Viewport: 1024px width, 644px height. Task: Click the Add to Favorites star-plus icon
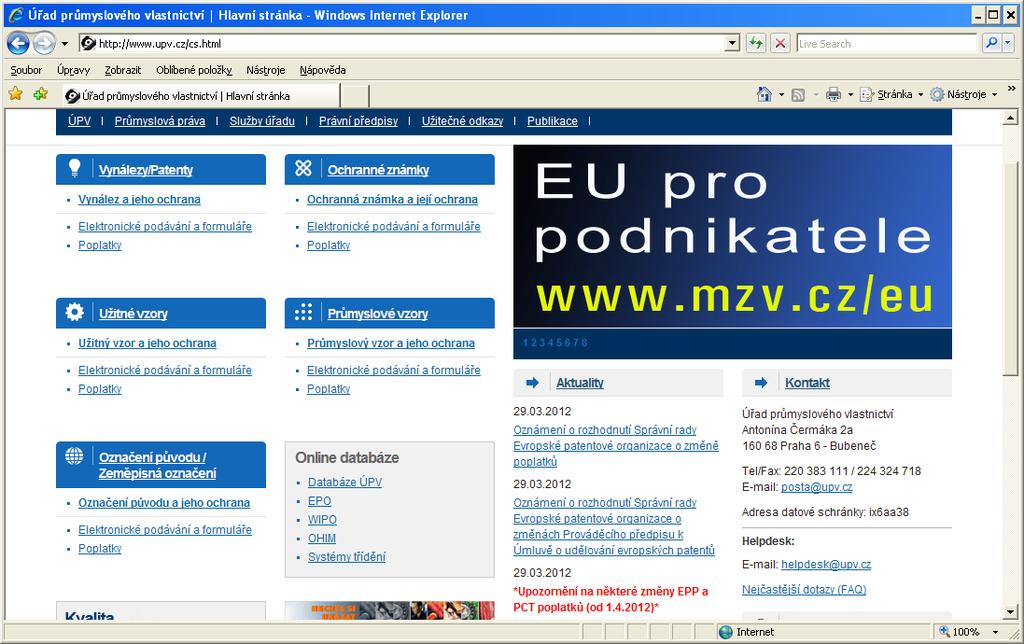(40, 94)
